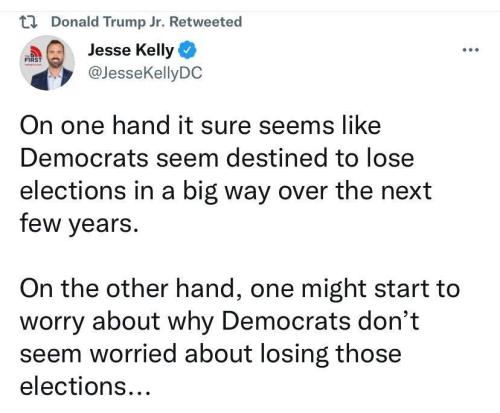Screen dimensions: 500x413
Task: Click the final 'elections...' text line
Action: (x=85, y=387)
